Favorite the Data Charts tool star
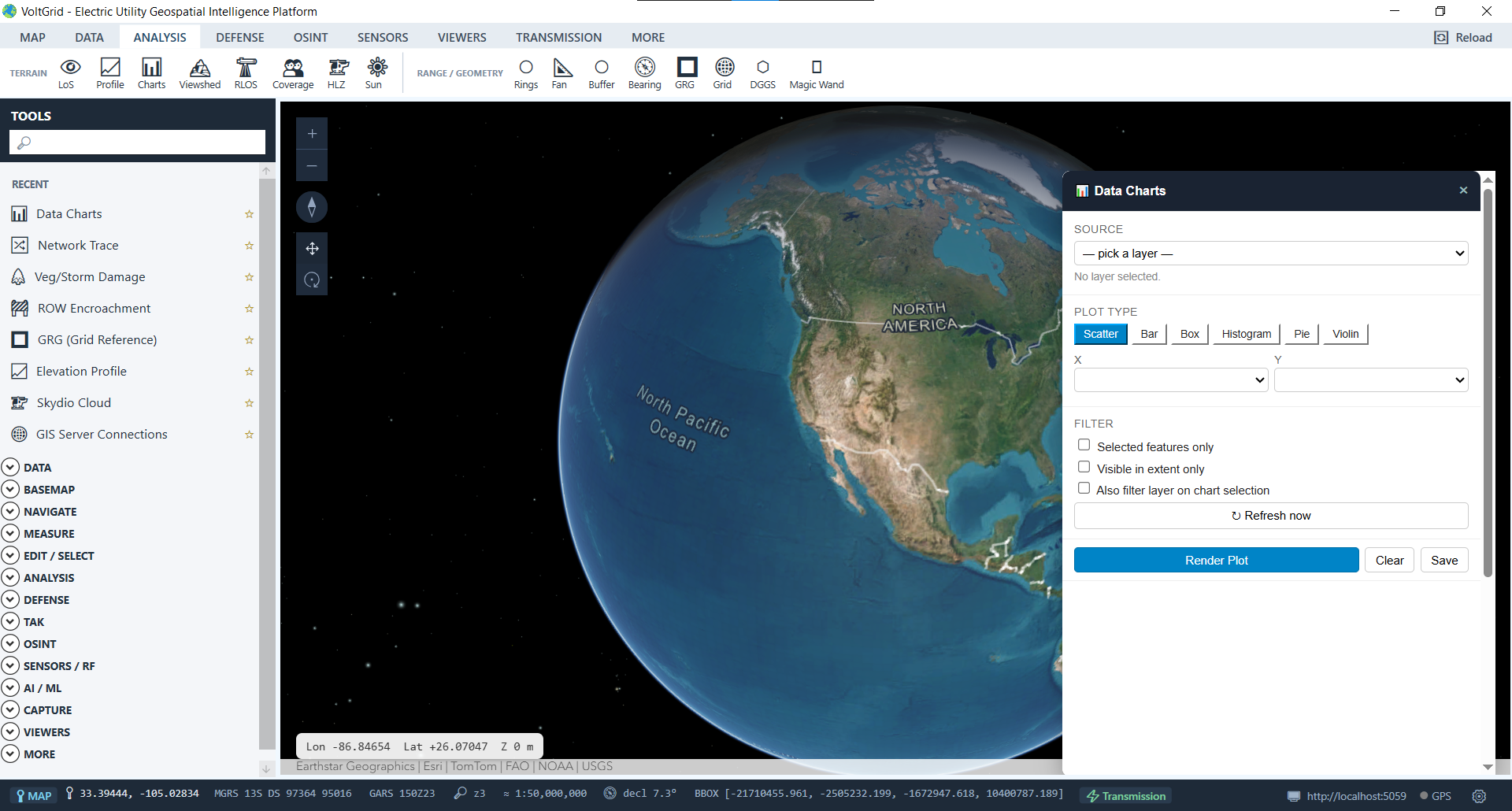Image resolution: width=1512 pixels, height=811 pixels. click(x=249, y=214)
